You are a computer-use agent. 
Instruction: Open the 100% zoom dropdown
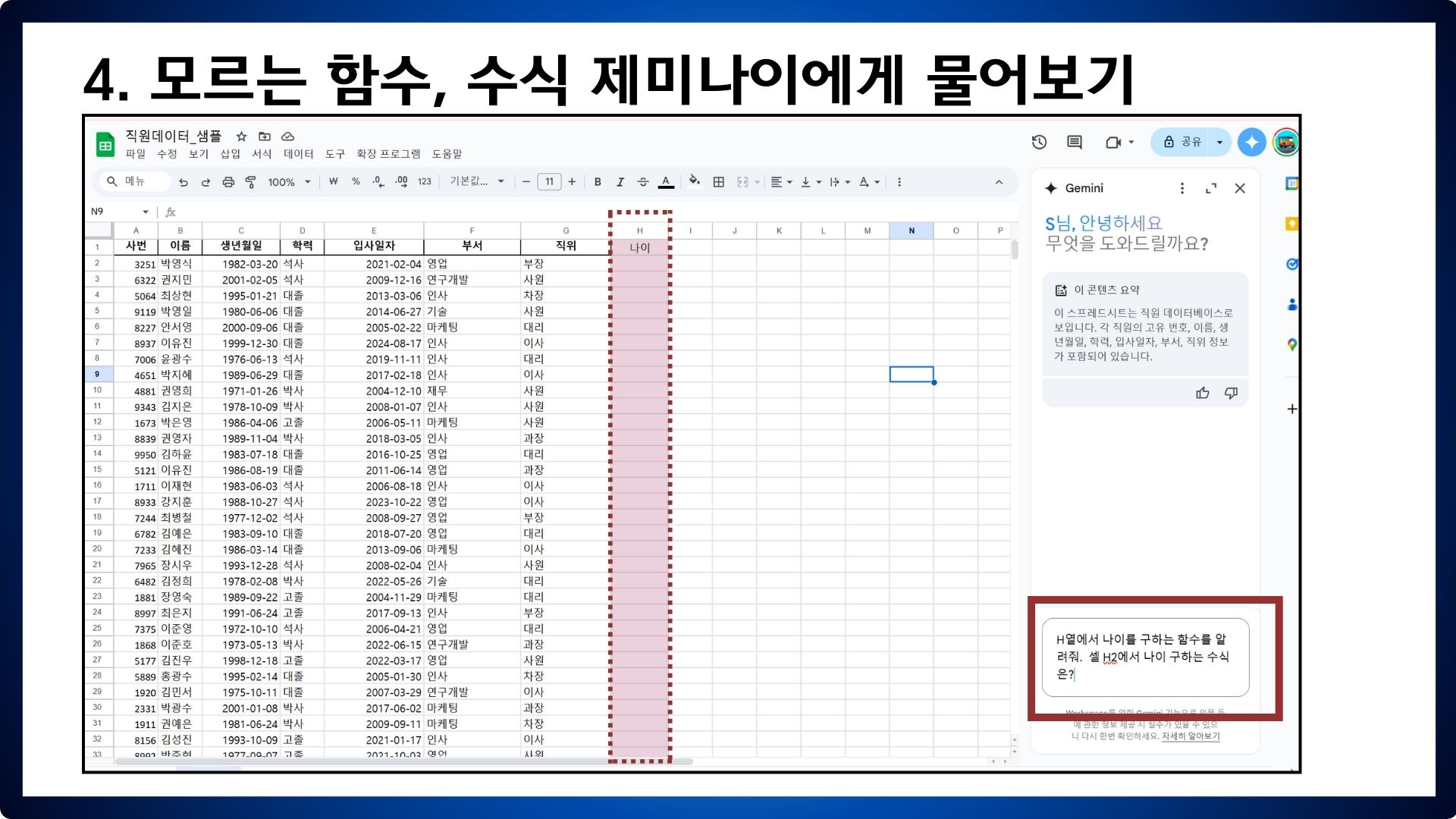pos(289,182)
